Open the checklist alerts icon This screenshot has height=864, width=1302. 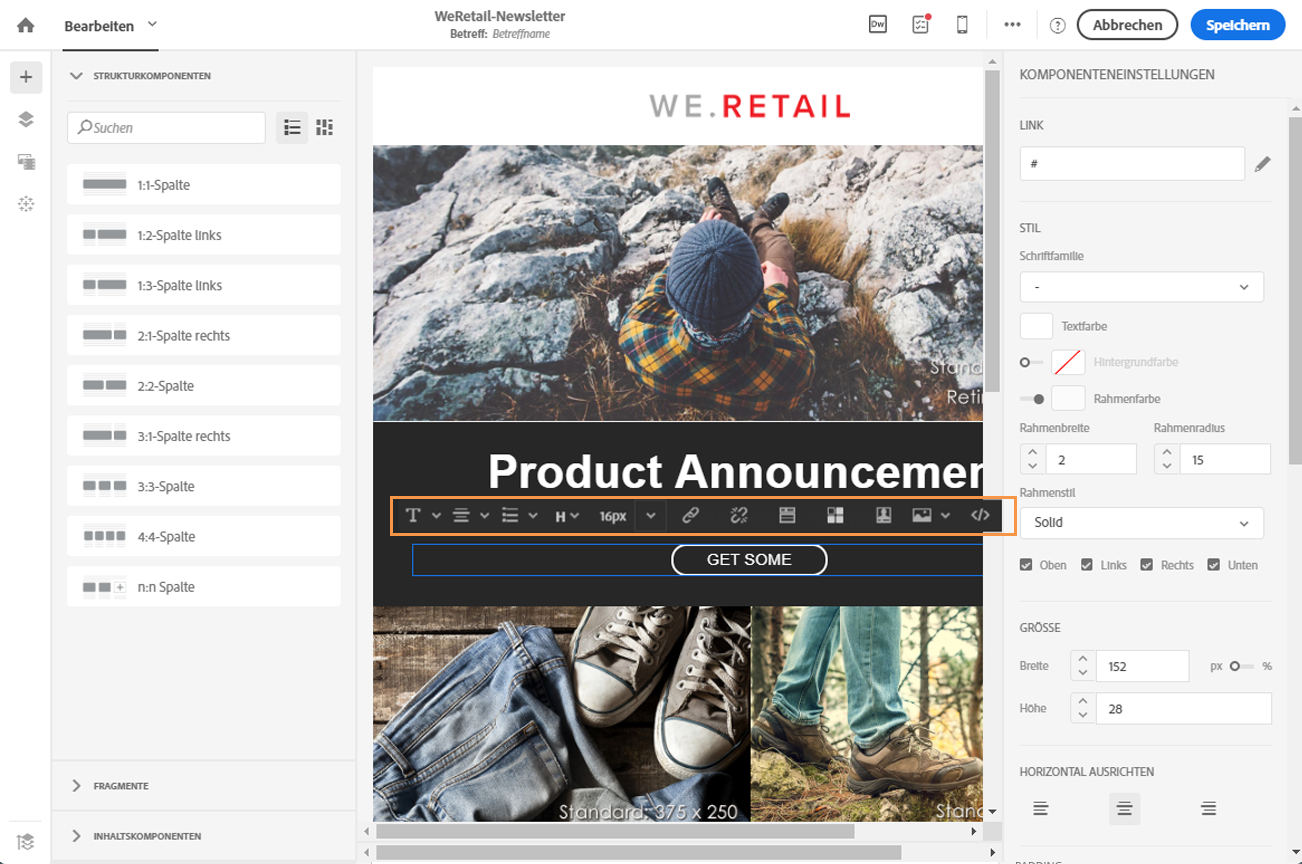[921, 25]
